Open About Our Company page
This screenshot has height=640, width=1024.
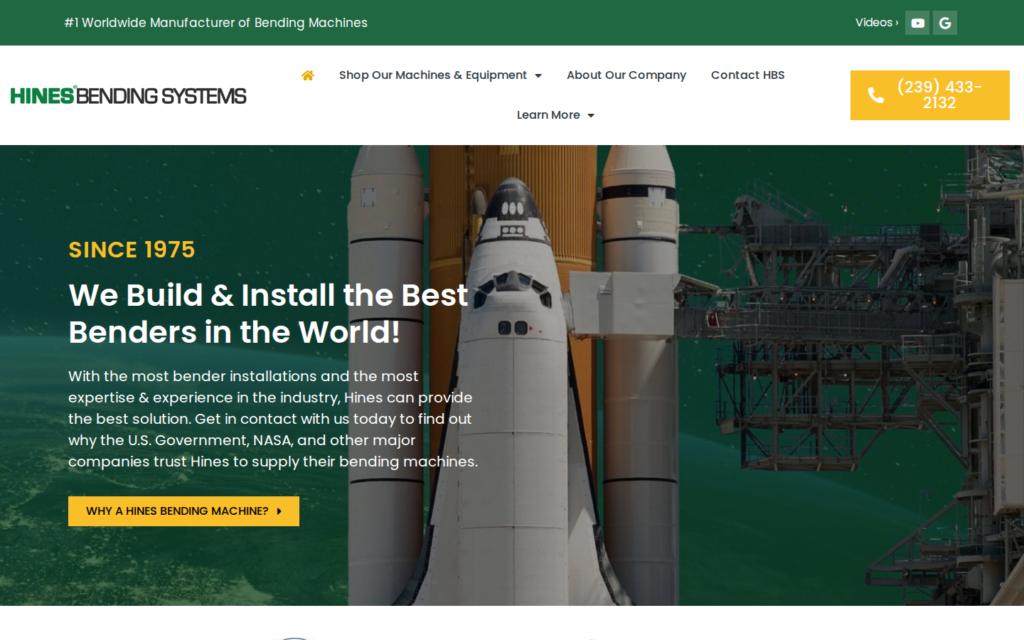[x=626, y=75]
